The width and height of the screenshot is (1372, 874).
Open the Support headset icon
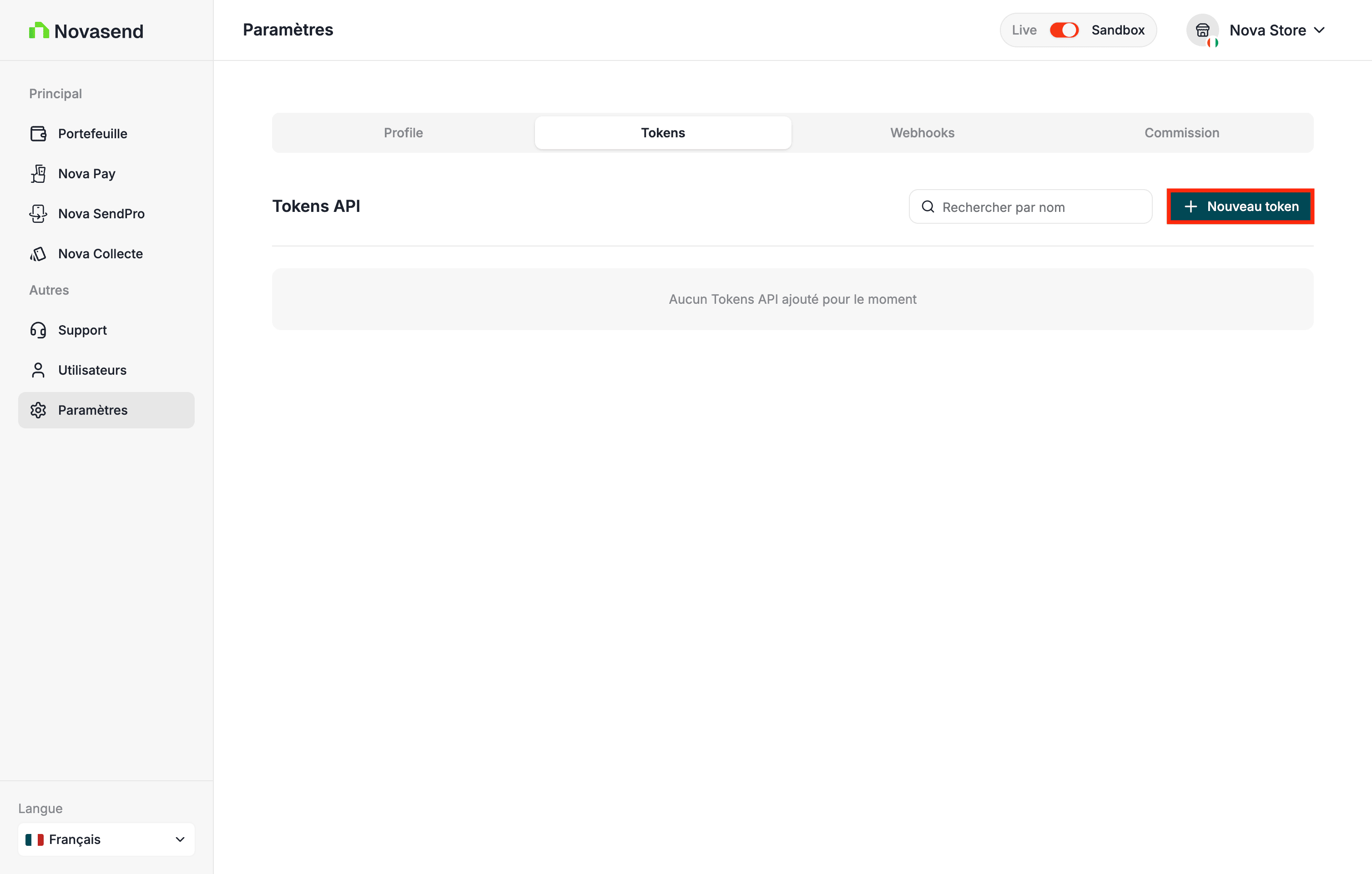tap(38, 330)
